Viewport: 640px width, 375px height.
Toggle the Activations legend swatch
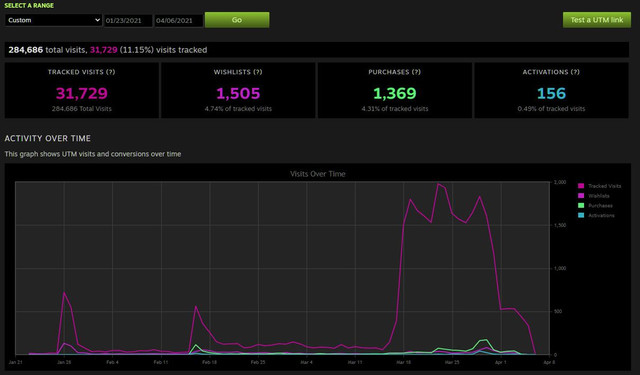(x=581, y=215)
